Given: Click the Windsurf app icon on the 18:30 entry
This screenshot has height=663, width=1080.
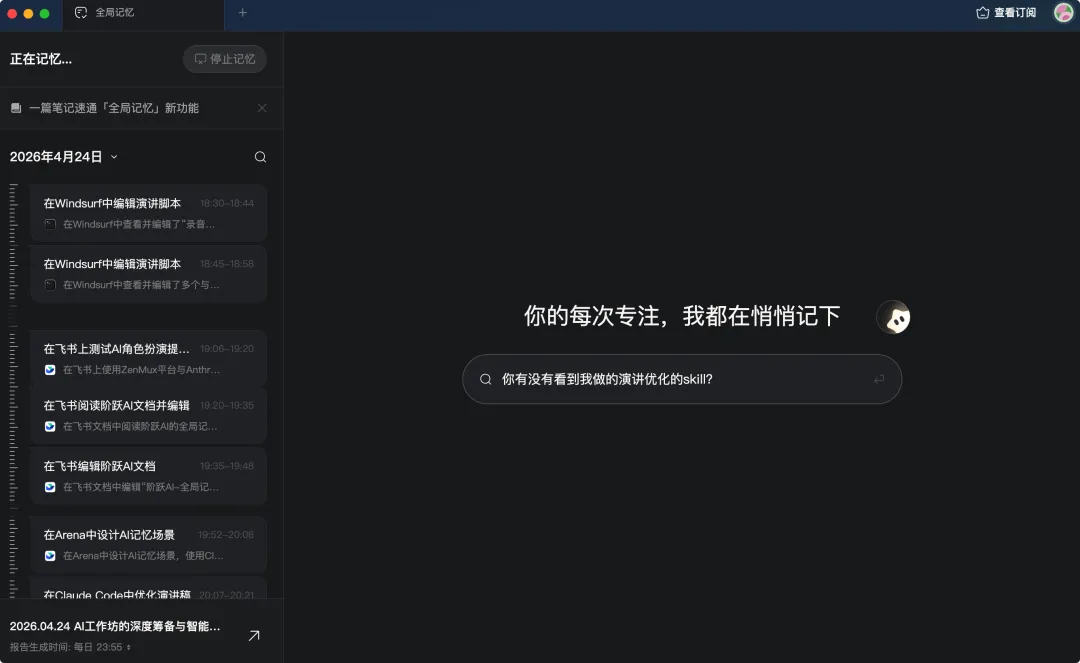Looking at the screenshot, I should coord(50,222).
